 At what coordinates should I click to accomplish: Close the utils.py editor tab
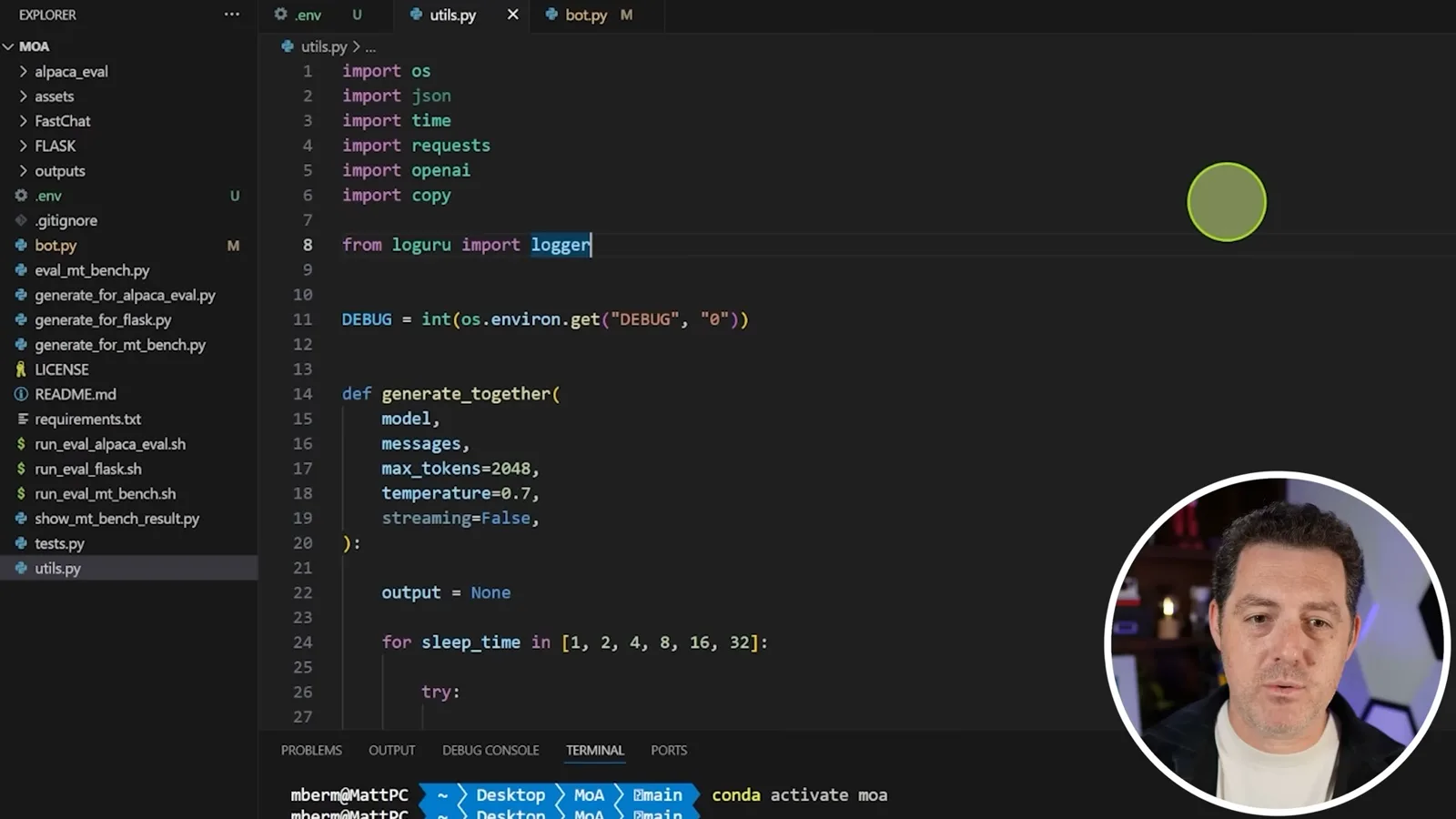(512, 15)
